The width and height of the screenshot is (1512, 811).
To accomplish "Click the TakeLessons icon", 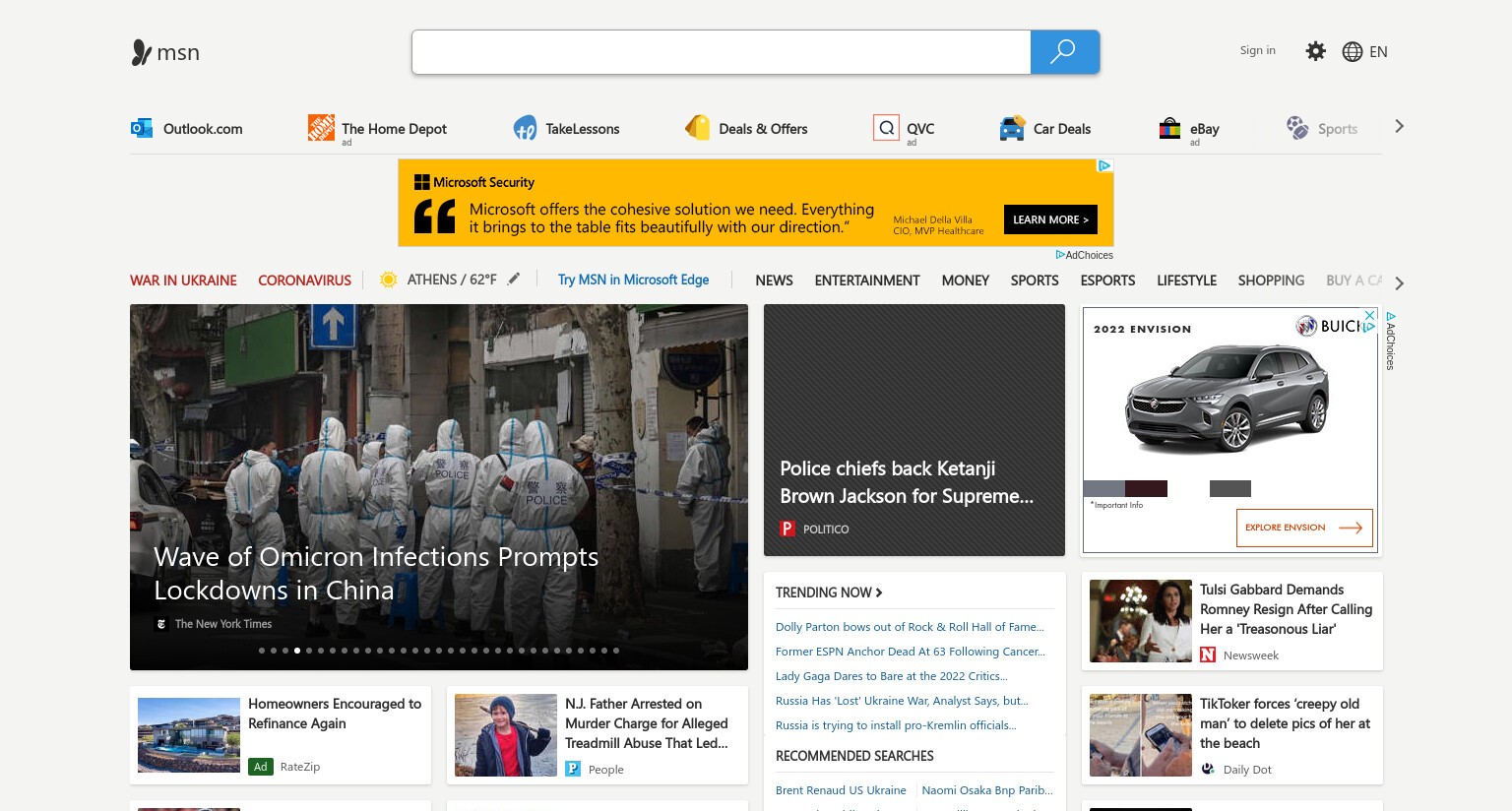I will [x=526, y=128].
